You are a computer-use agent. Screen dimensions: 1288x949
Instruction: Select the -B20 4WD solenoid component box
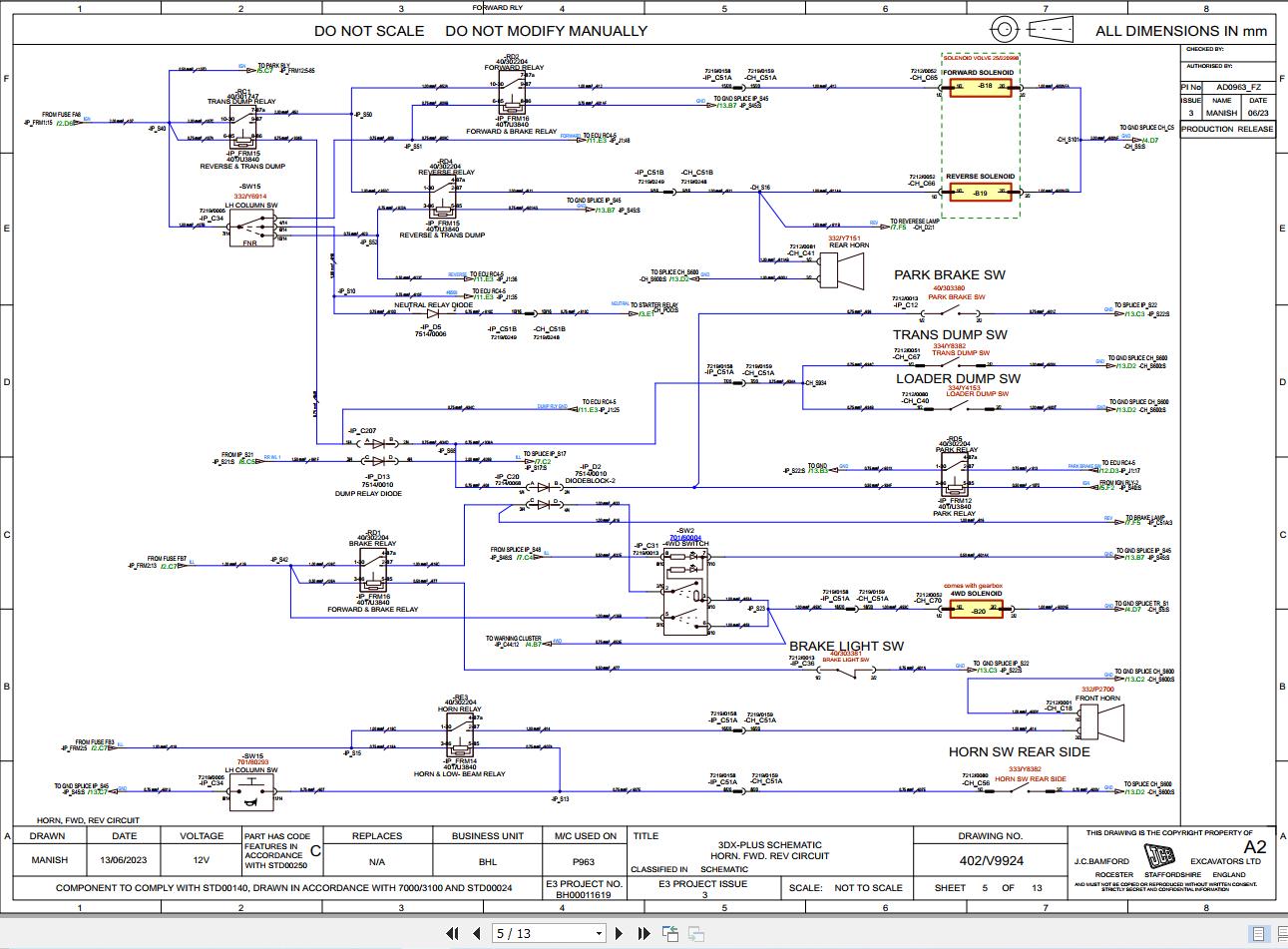(979, 608)
